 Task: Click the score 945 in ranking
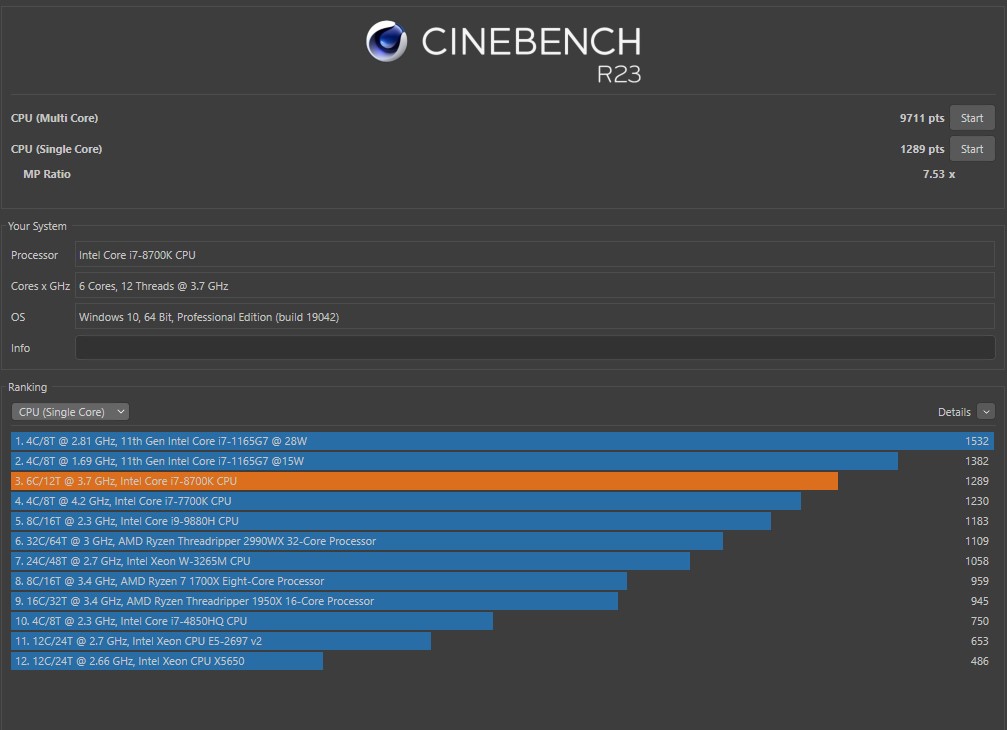click(979, 601)
